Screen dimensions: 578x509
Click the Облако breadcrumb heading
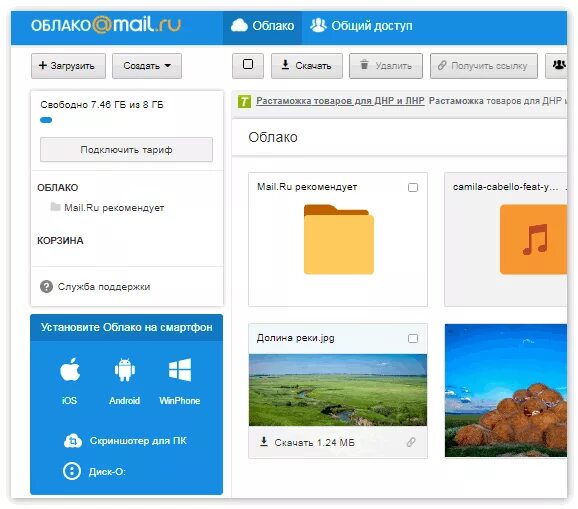[x=273, y=137]
